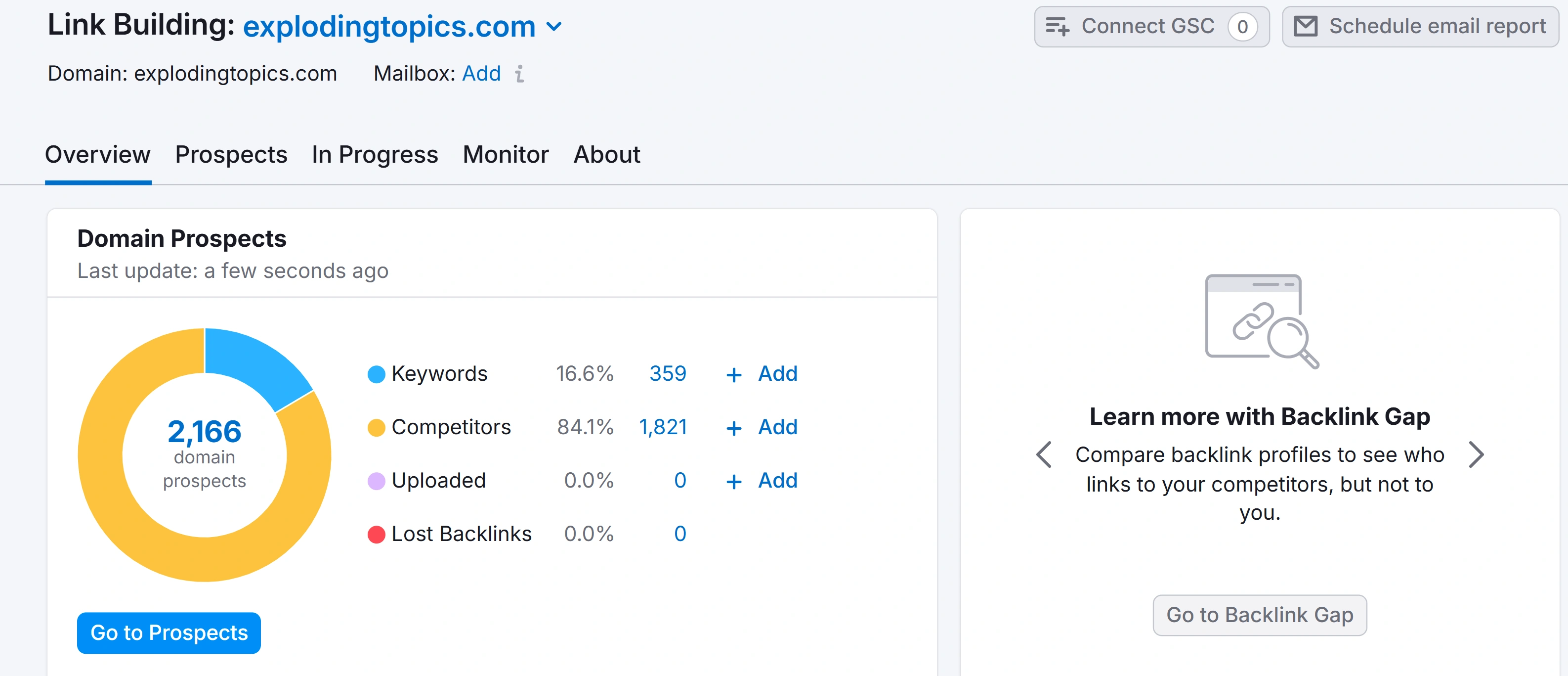Click Add link next to Keywords
Screen dimensions: 1568x676
pyautogui.click(x=777, y=373)
